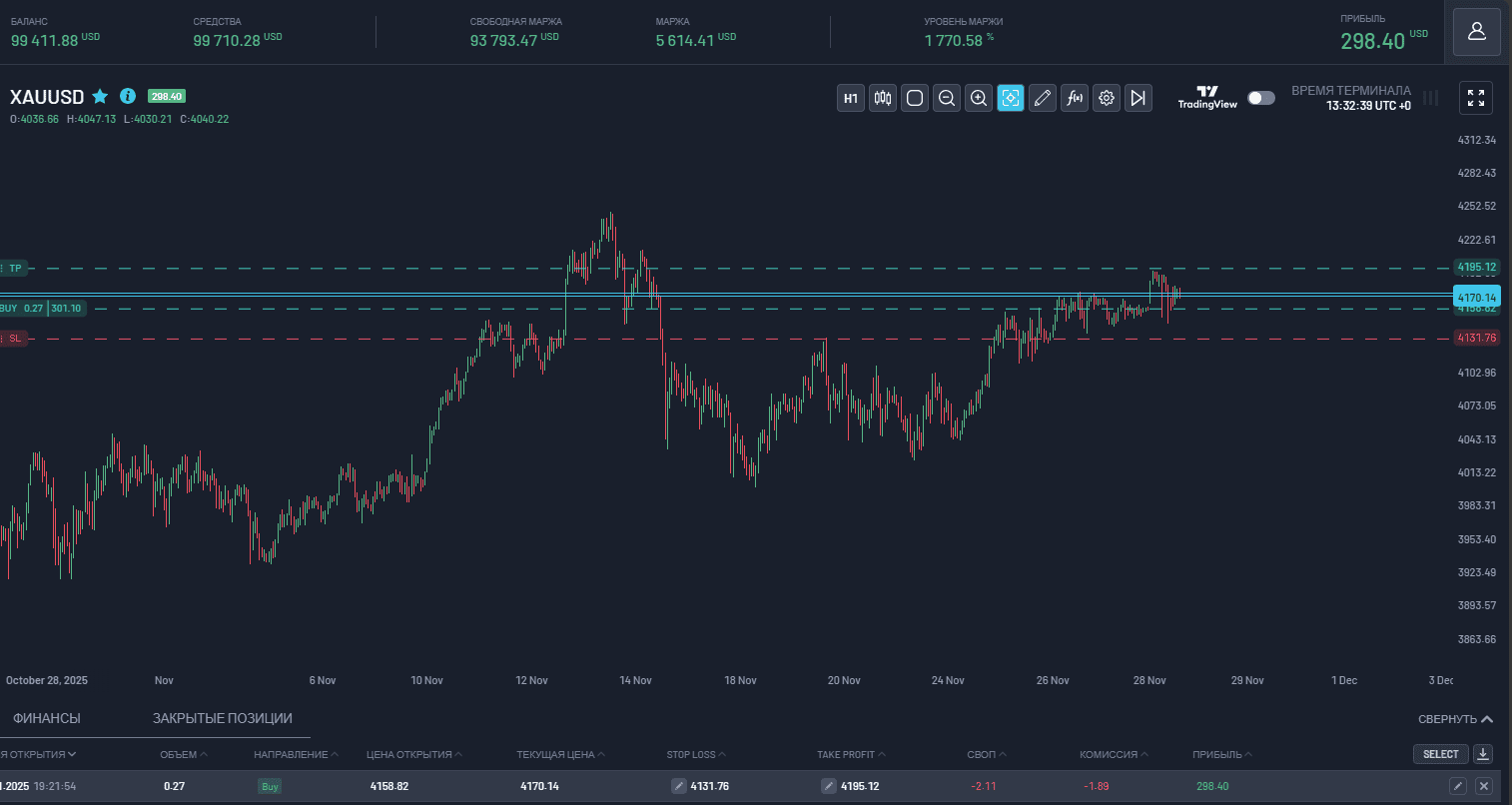Screen dimensions: 1512x805
Task: Toggle the highlighted auto-focus chart button
Action: point(1011,98)
